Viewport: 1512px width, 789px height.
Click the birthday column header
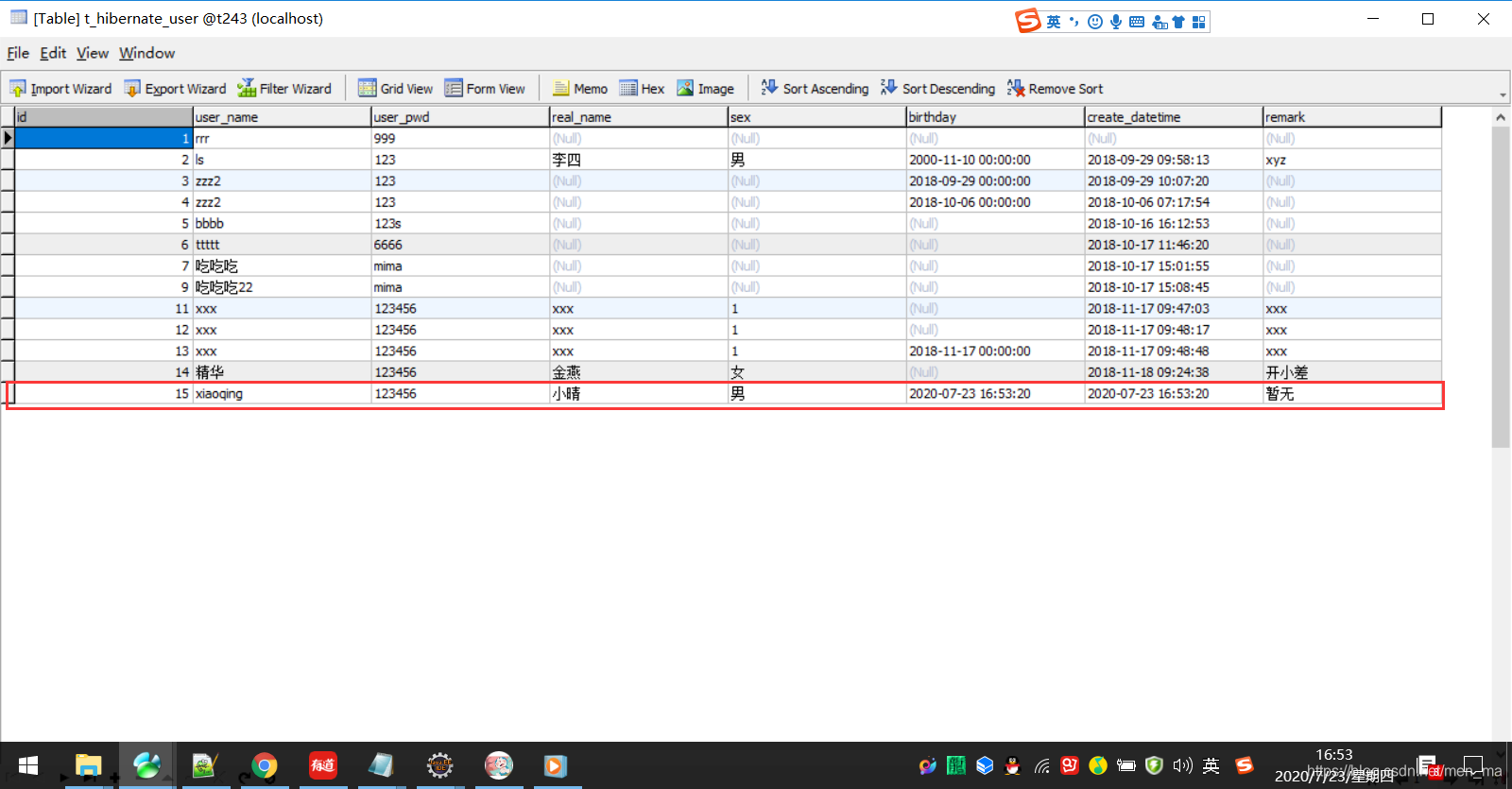(x=995, y=117)
